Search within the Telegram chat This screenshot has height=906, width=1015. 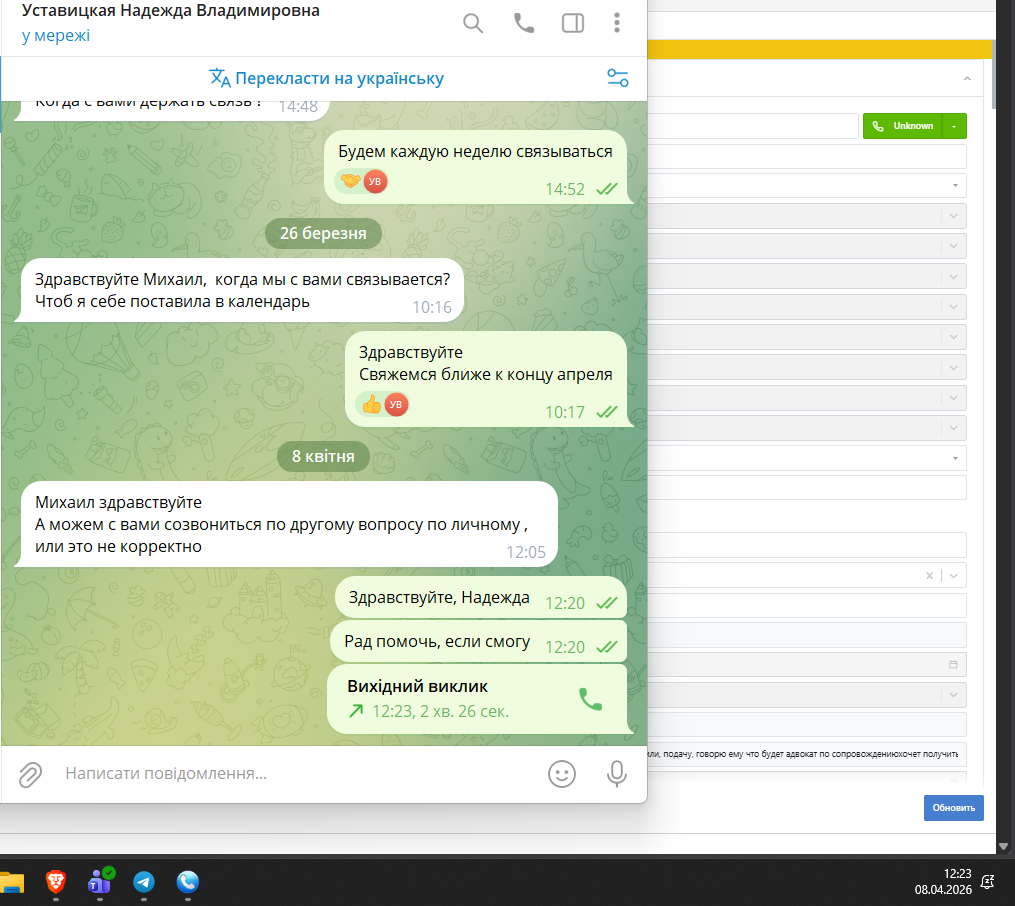[473, 23]
